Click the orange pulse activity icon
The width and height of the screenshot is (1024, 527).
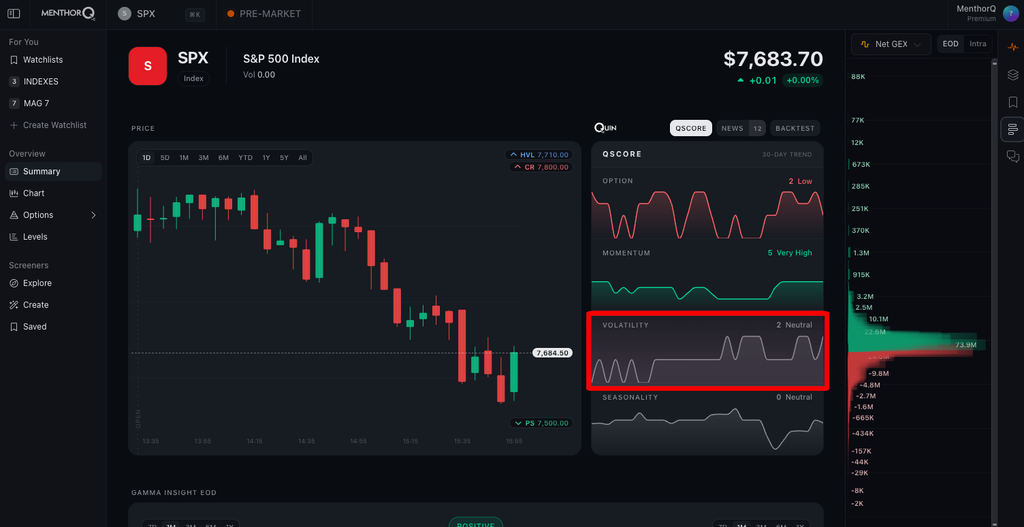coord(1013,47)
